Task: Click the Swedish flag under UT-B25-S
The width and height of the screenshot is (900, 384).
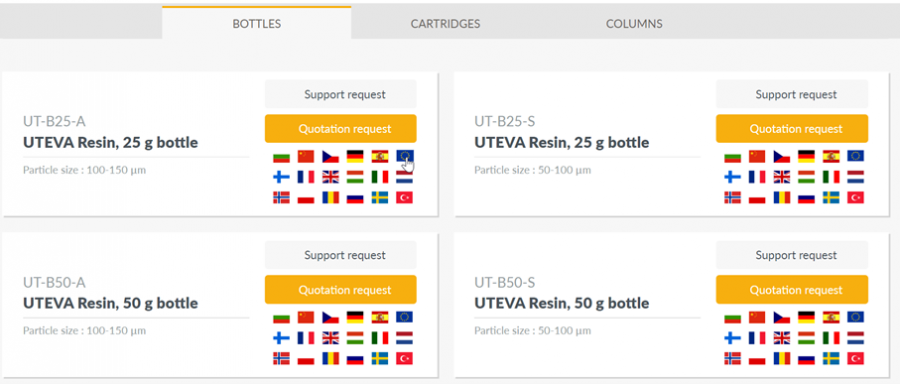Action: point(831,198)
